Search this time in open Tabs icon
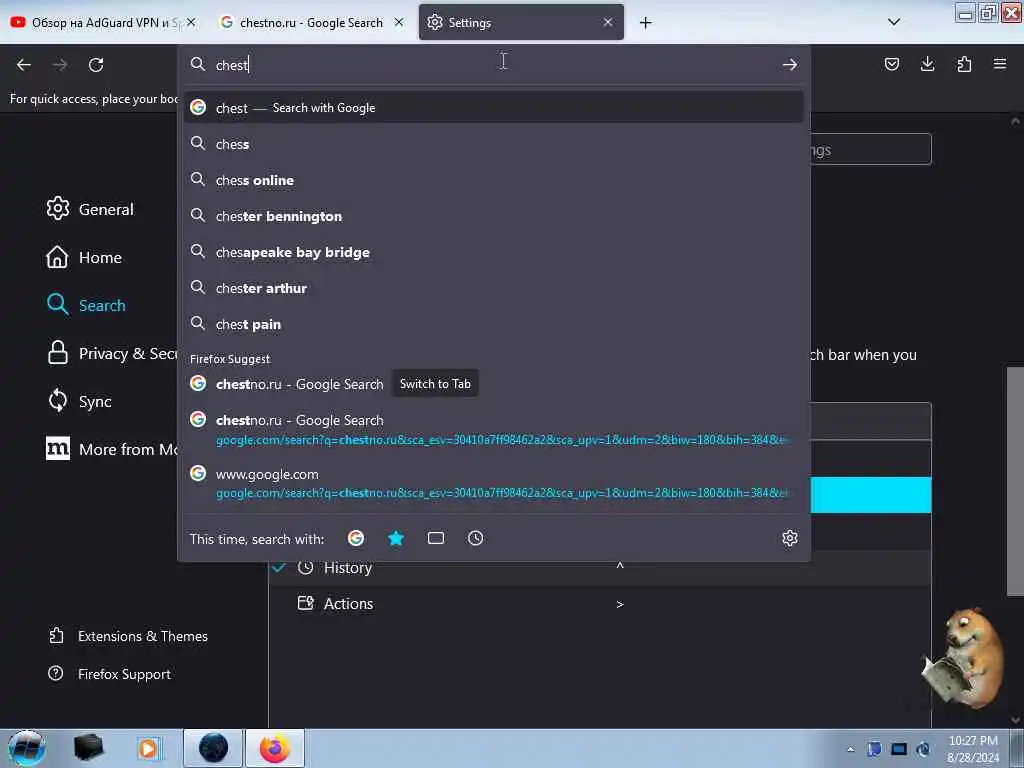Screen dimensions: 1024x768 (x=436, y=538)
